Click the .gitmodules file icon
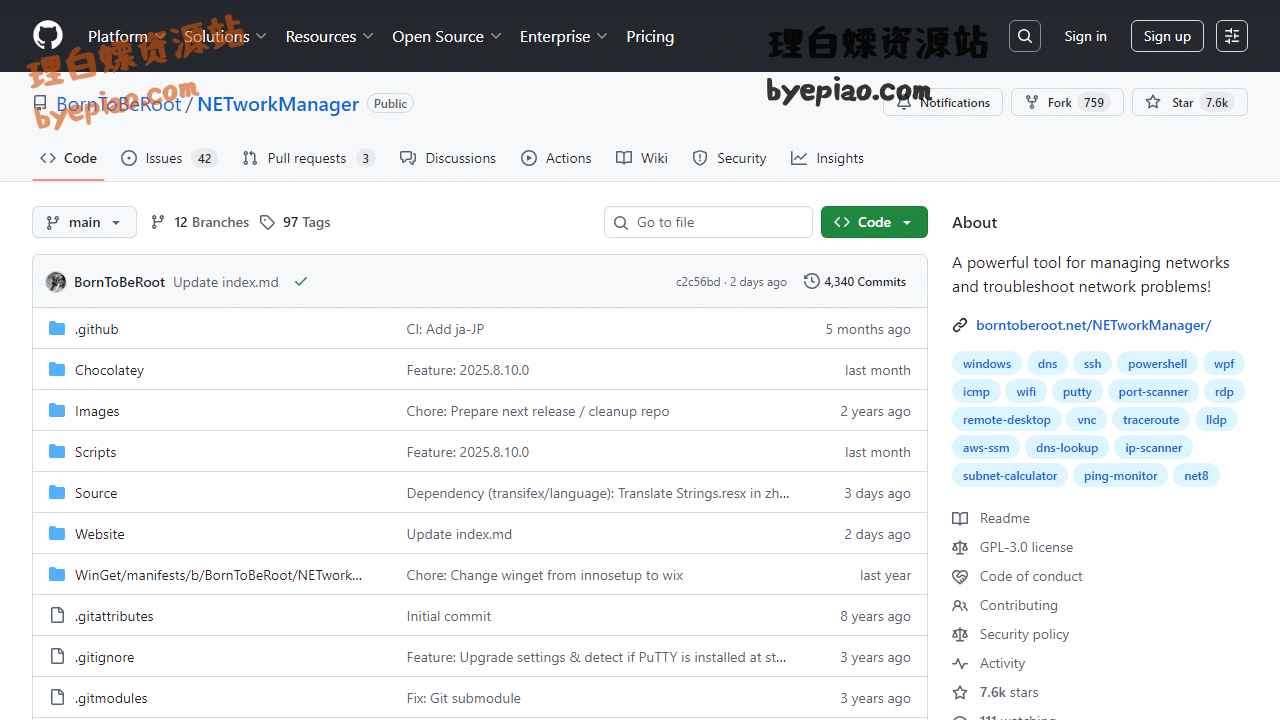This screenshot has width=1280, height=720. 57,698
